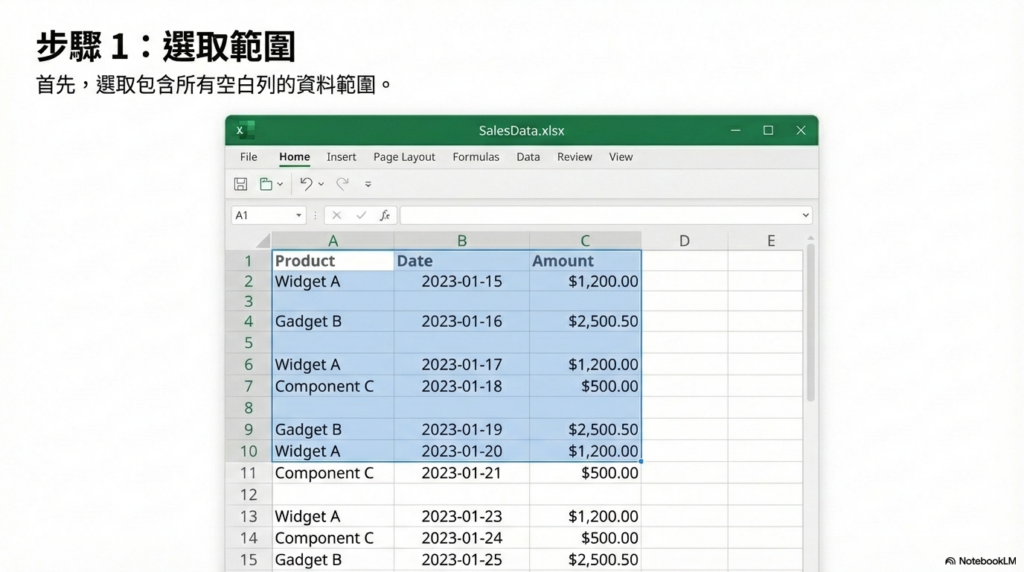Screen dimensions: 1024x572
Task: Click the Cancel X icon beside formula bar
Action: (x=337, y=215)
